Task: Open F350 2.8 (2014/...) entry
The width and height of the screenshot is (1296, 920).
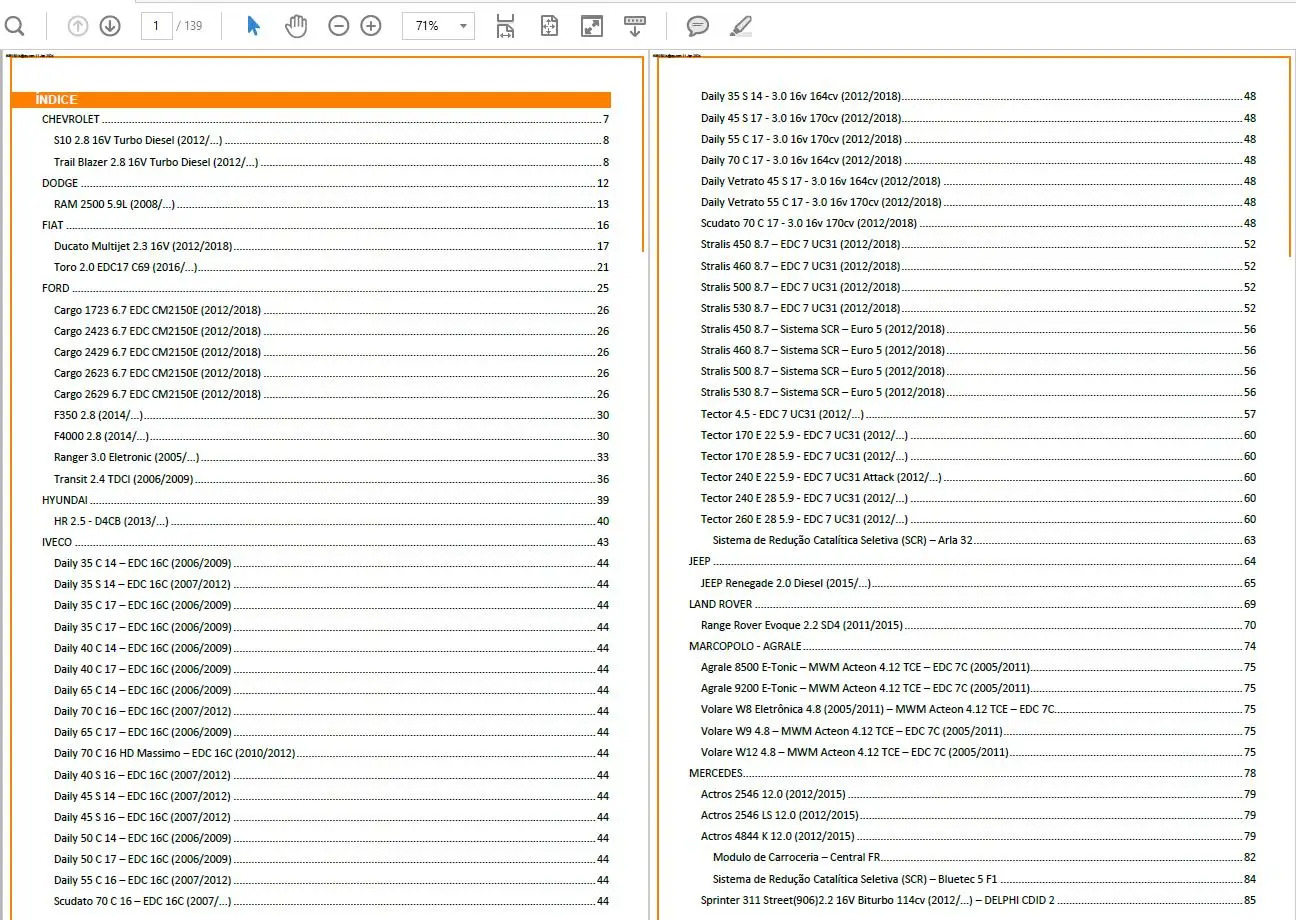Action: pos(332,415)
